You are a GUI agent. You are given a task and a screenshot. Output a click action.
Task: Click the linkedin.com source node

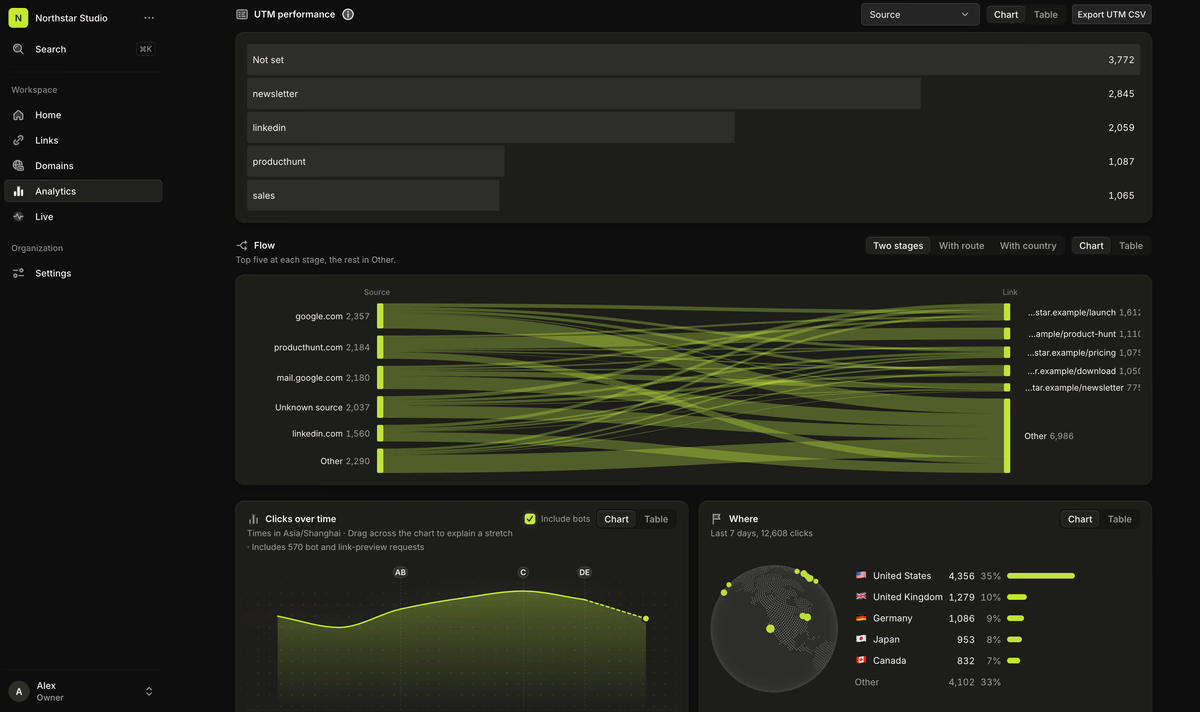point(380,434)
